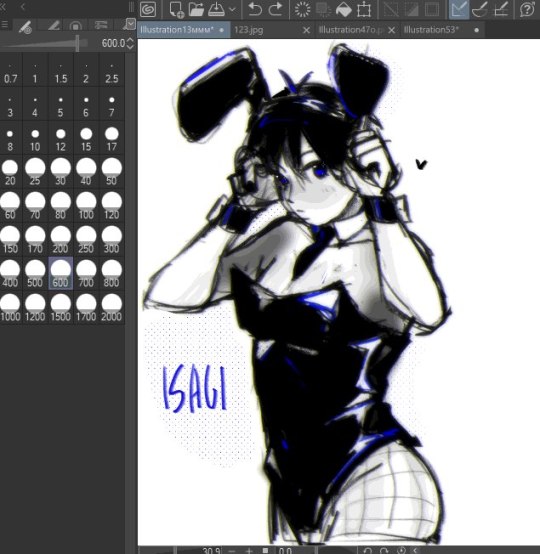The image size is (540, 554).
Task: Select brush size preset 7
Action: (112, 104)
